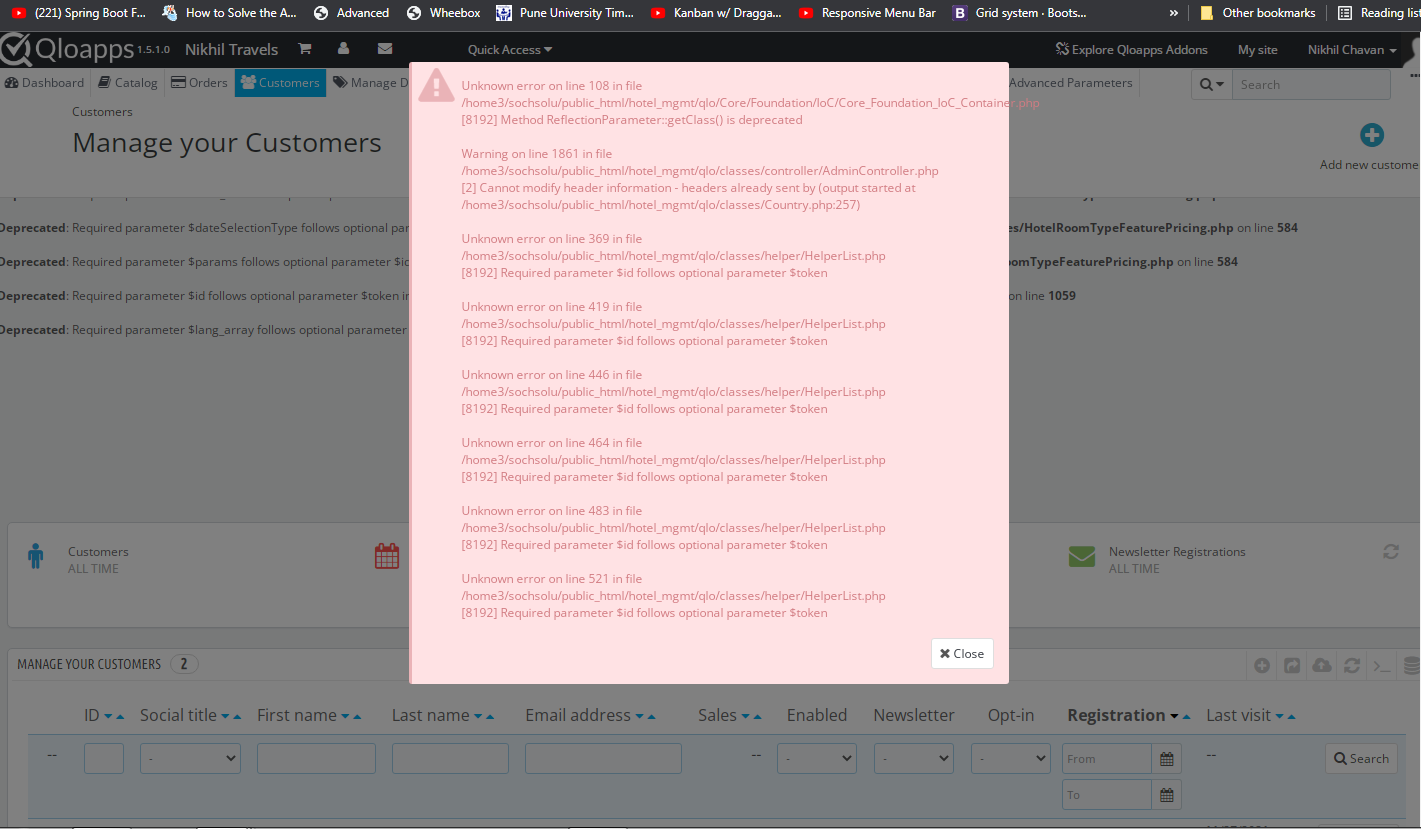Click the SQL query terminal icon
Image resolution: width=1421 pixels, height=829 pixels.
coord(1382,665)
